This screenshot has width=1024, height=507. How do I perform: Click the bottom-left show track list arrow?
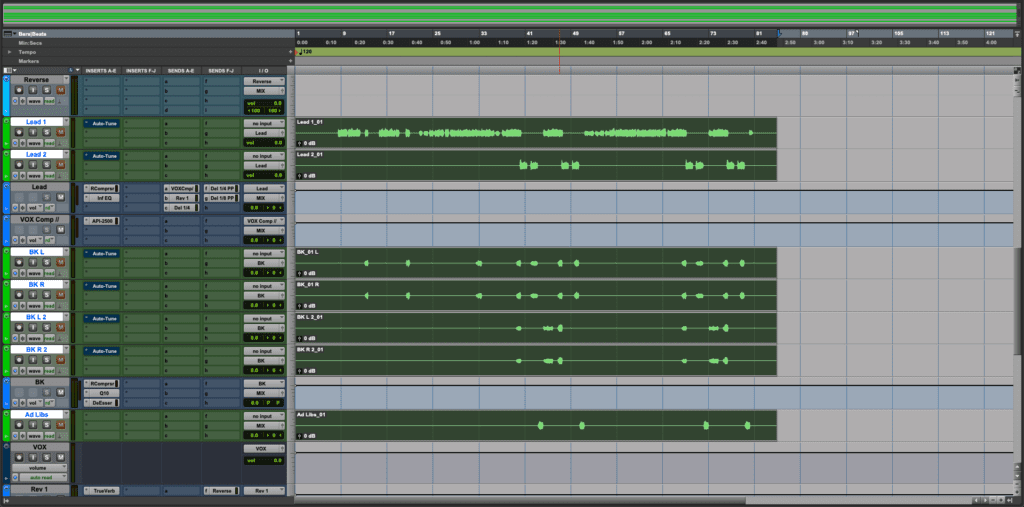(x=7, y=500)
